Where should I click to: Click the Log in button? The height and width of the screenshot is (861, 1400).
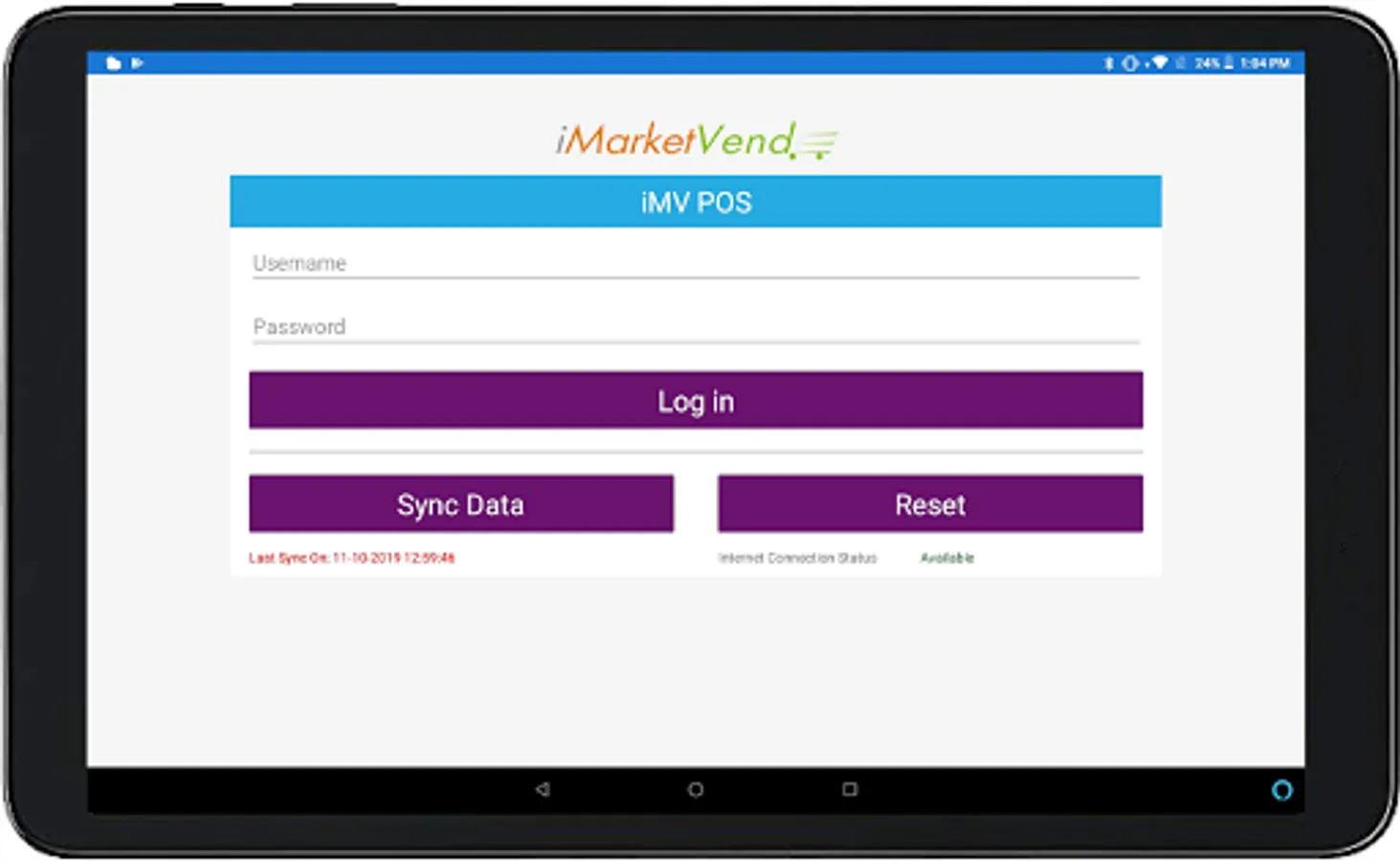click(x=696, y=400)
